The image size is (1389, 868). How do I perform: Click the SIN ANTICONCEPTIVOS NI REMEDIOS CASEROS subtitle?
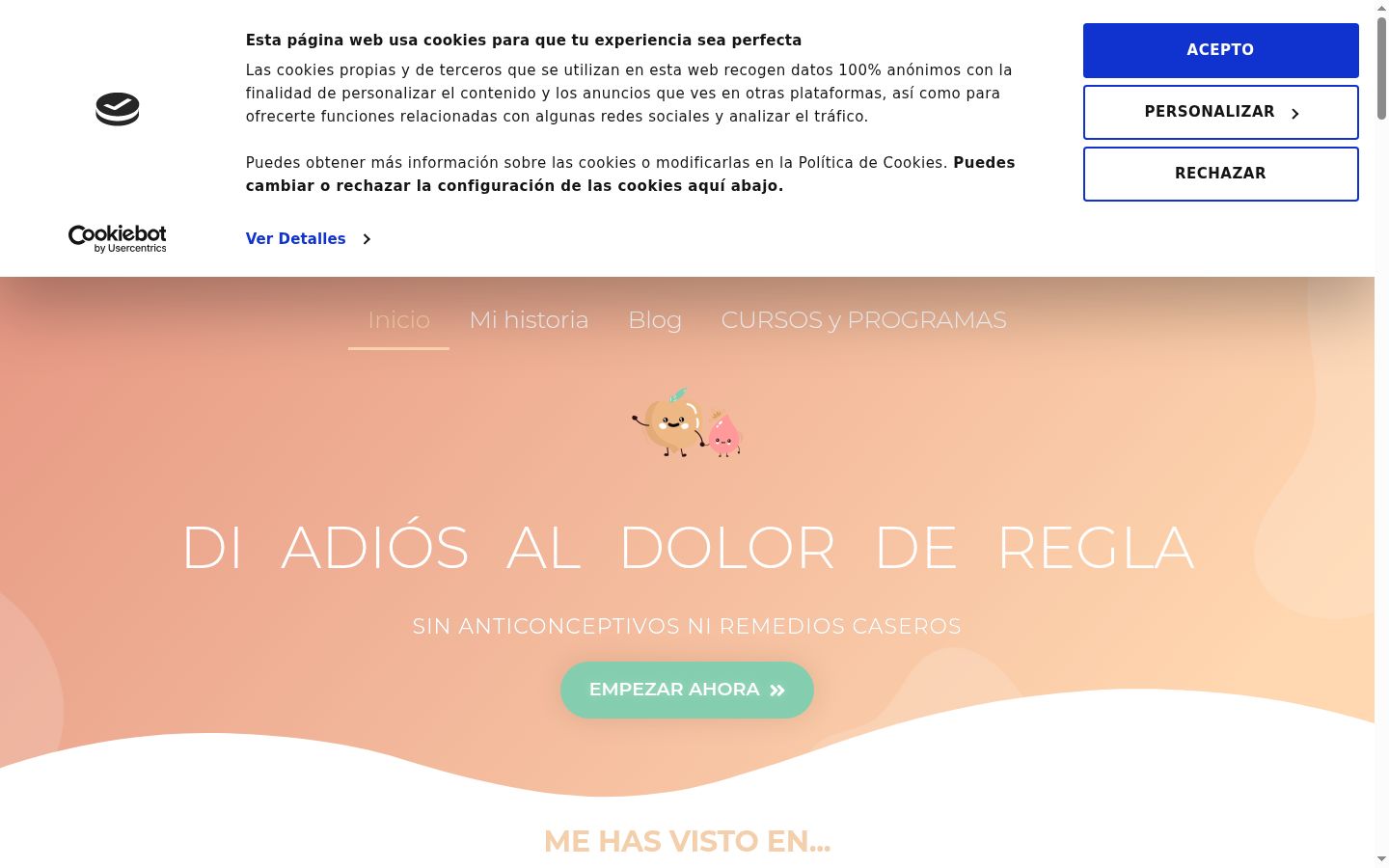[x=687, y=626]
